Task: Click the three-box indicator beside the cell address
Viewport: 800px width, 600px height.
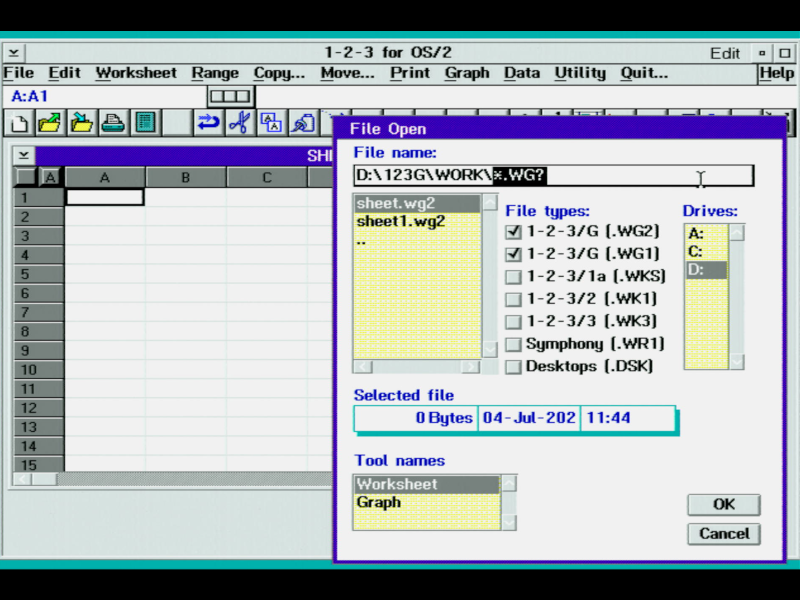Action: [231, 96]
